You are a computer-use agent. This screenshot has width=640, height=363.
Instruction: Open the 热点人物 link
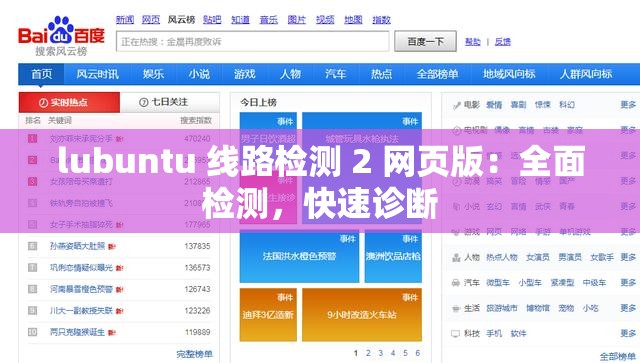click(502, 257)
